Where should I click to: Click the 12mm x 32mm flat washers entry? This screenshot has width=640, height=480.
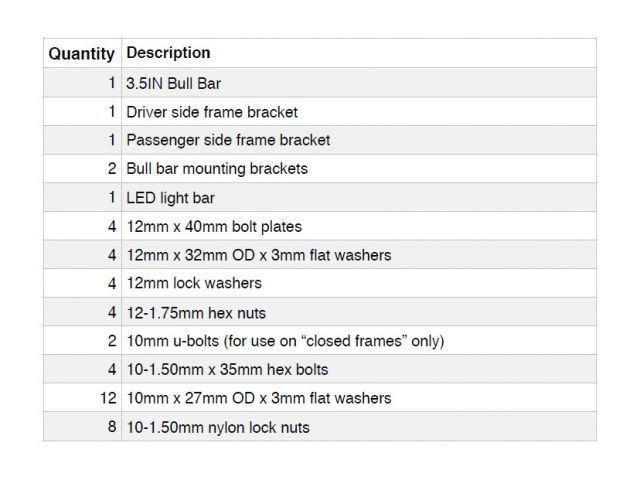tap(258, 255)
